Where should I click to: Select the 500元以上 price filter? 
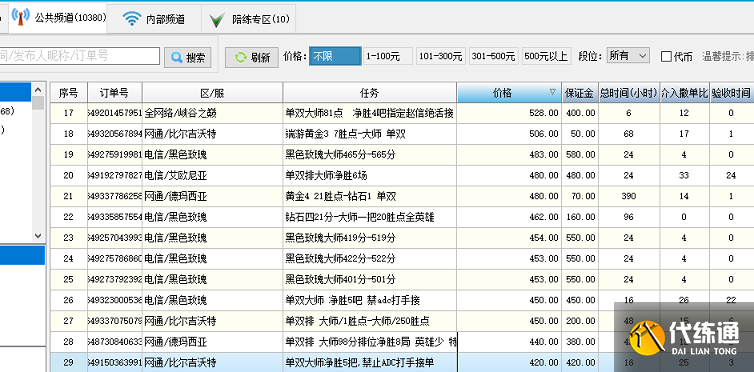(x=546, y=56)
